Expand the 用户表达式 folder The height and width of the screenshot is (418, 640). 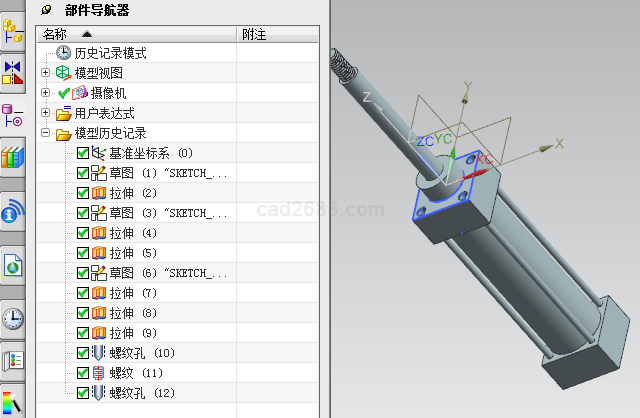click(45, 113)
